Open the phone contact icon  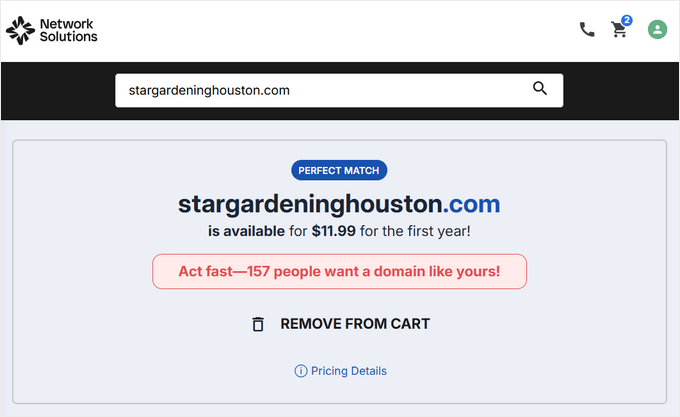[x=587, y=29]
